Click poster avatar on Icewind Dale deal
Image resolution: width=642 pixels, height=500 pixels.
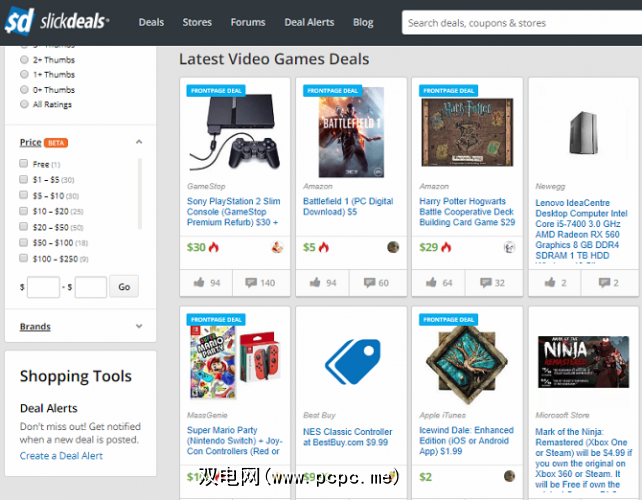pyautogui.click(x=509, y=476)
